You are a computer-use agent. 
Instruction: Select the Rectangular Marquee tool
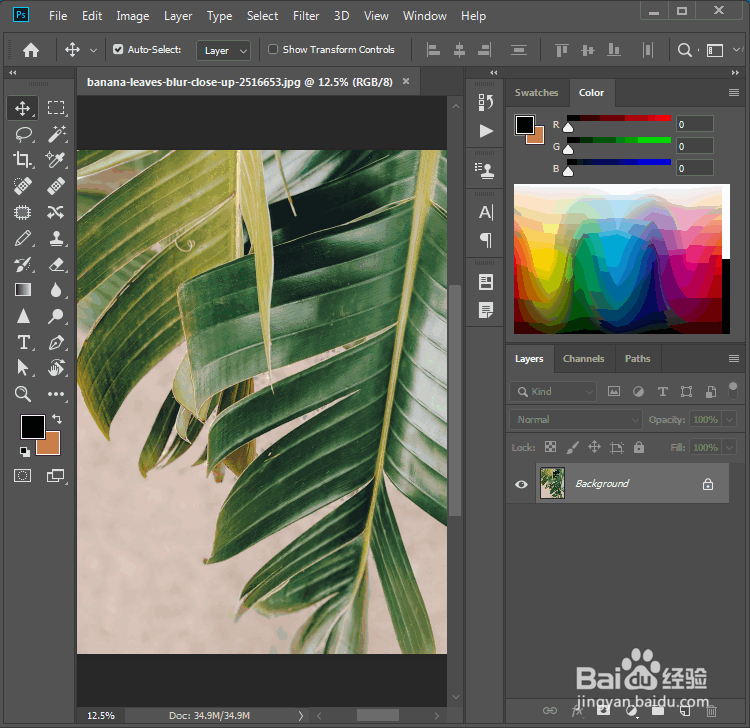click(x=56, y=108)
